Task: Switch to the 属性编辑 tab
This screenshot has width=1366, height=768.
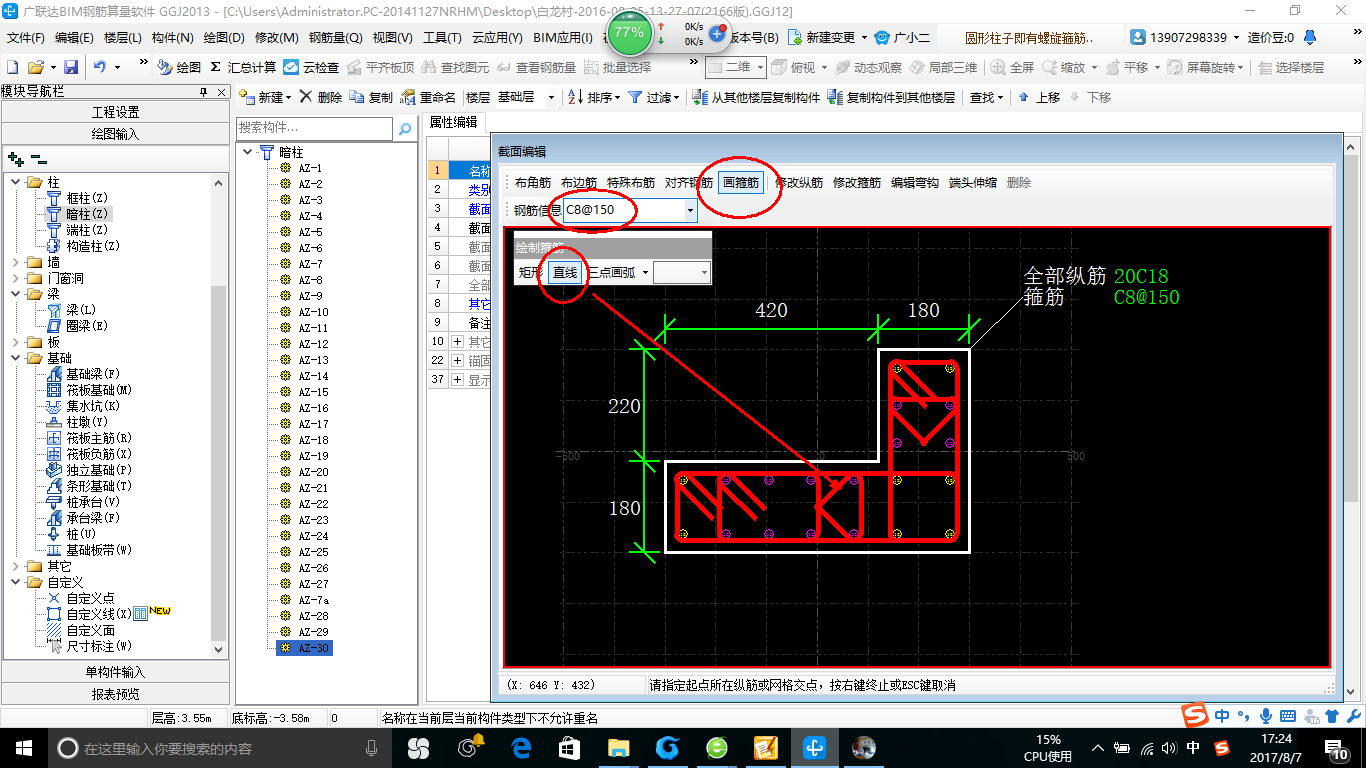Action: 454,122
